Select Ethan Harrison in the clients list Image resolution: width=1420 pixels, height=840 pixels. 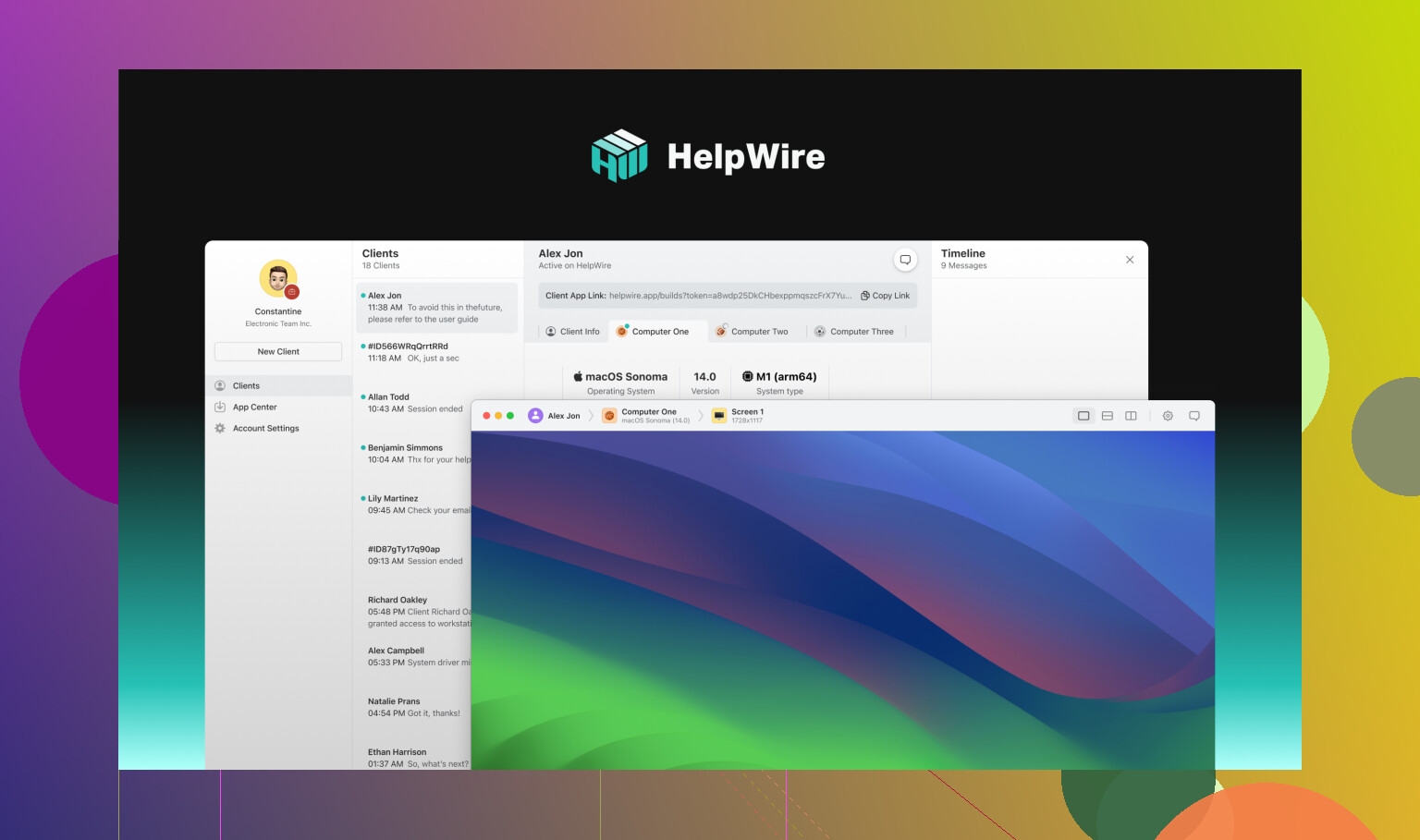click(415, 759)
